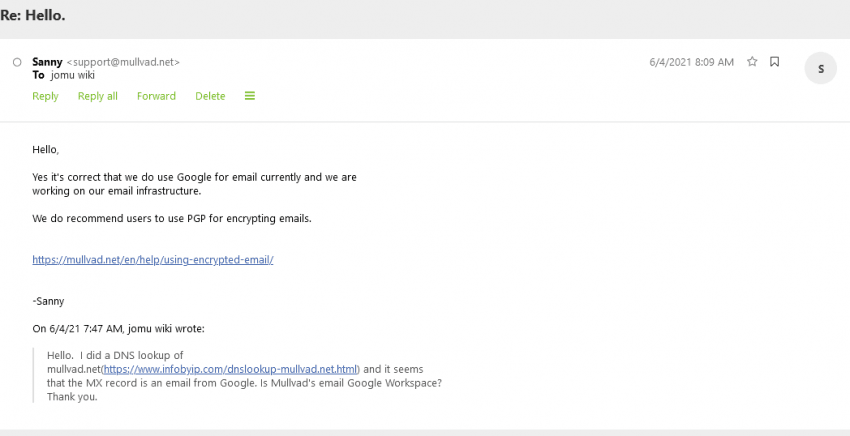The width and height of the screenshot is (850, 436).
Task: Click the S sender avatar circle
Action: (821, 68)
